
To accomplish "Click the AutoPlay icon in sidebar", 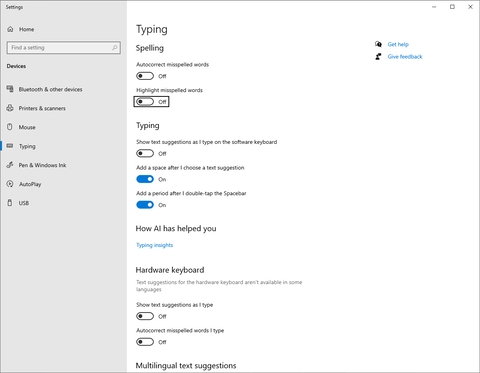I will click(x=10, y=184).
